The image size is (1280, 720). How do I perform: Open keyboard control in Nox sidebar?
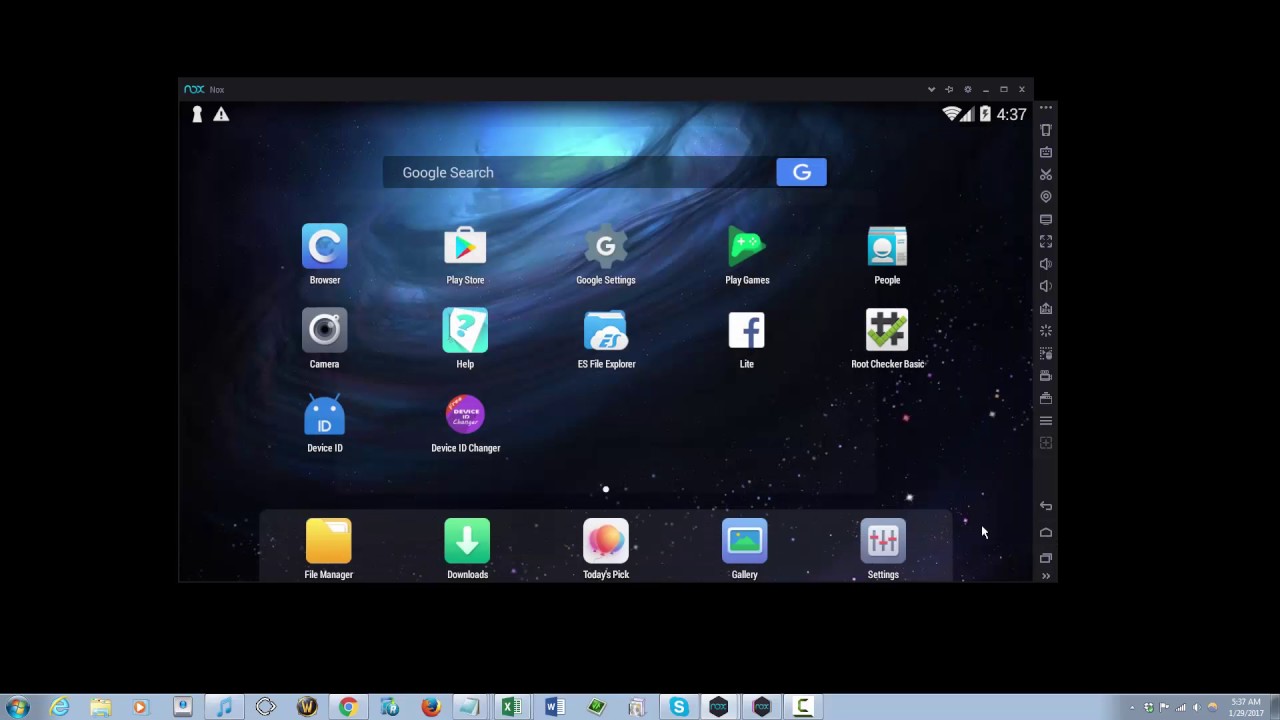click(1046, 152)
